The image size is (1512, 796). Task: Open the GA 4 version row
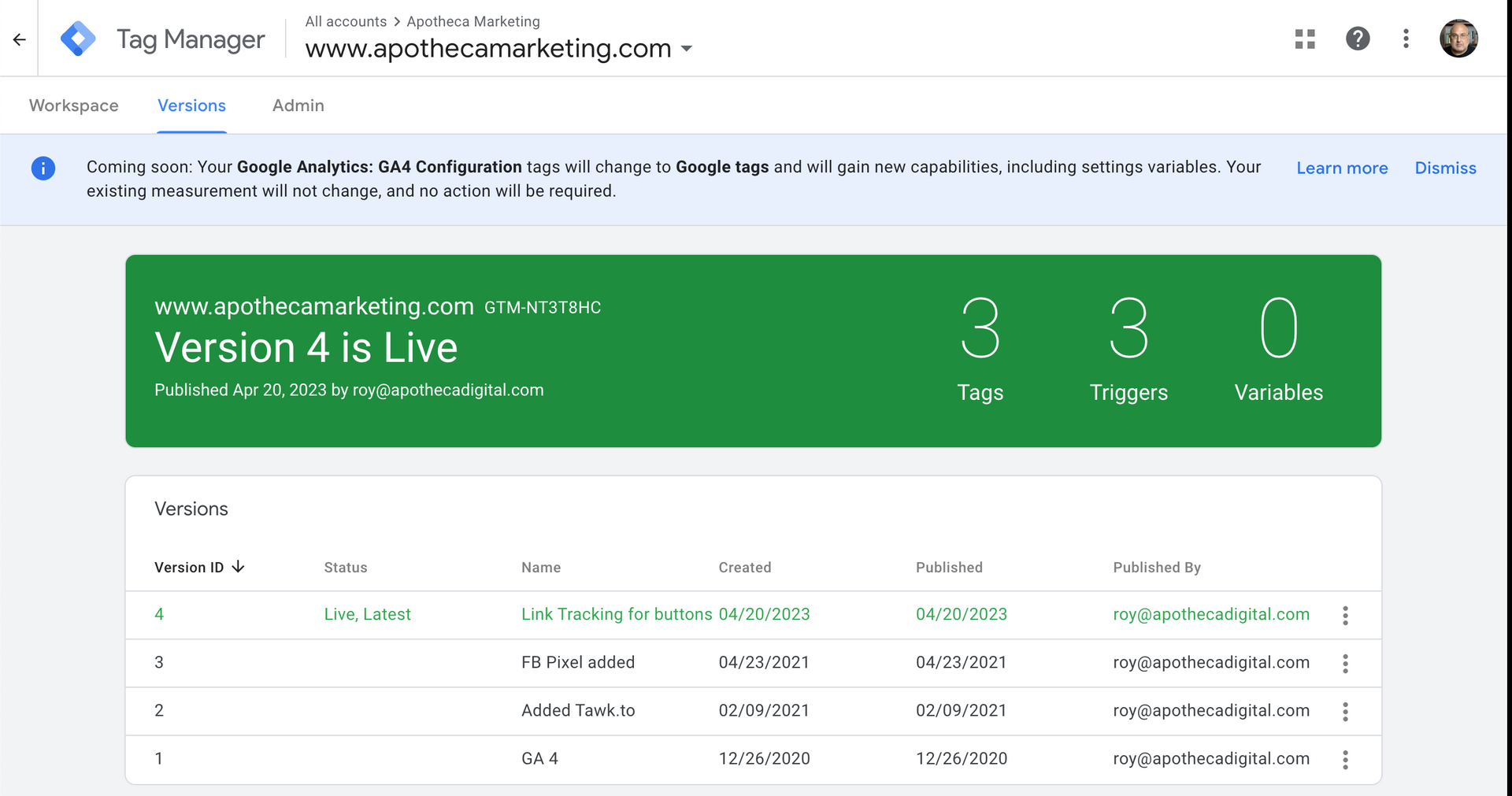click(754, 759)
